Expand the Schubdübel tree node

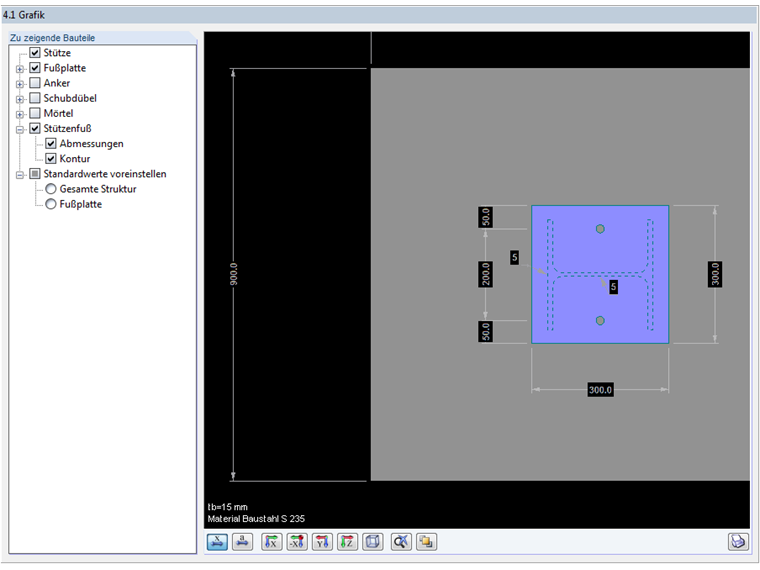pyautogui.click(x=20, y=99)
